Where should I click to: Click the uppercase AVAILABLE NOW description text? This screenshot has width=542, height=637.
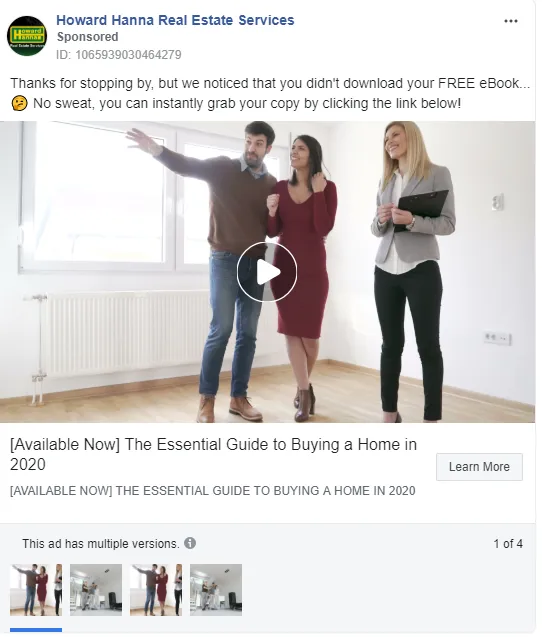212,491
